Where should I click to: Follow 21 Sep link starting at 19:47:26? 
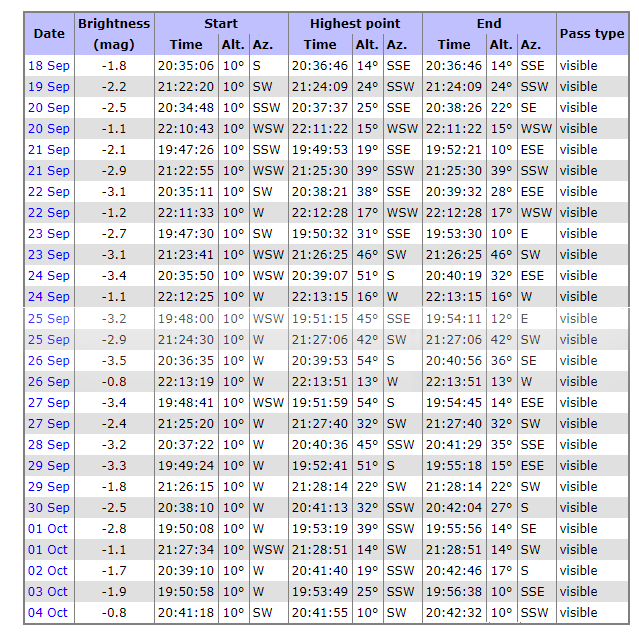[48, 150]
